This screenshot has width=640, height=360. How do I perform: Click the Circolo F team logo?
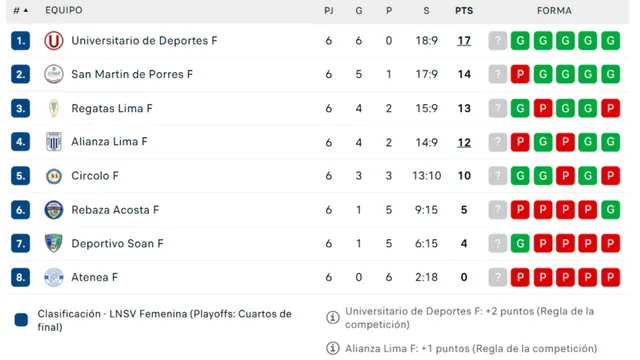coord(53,176)
